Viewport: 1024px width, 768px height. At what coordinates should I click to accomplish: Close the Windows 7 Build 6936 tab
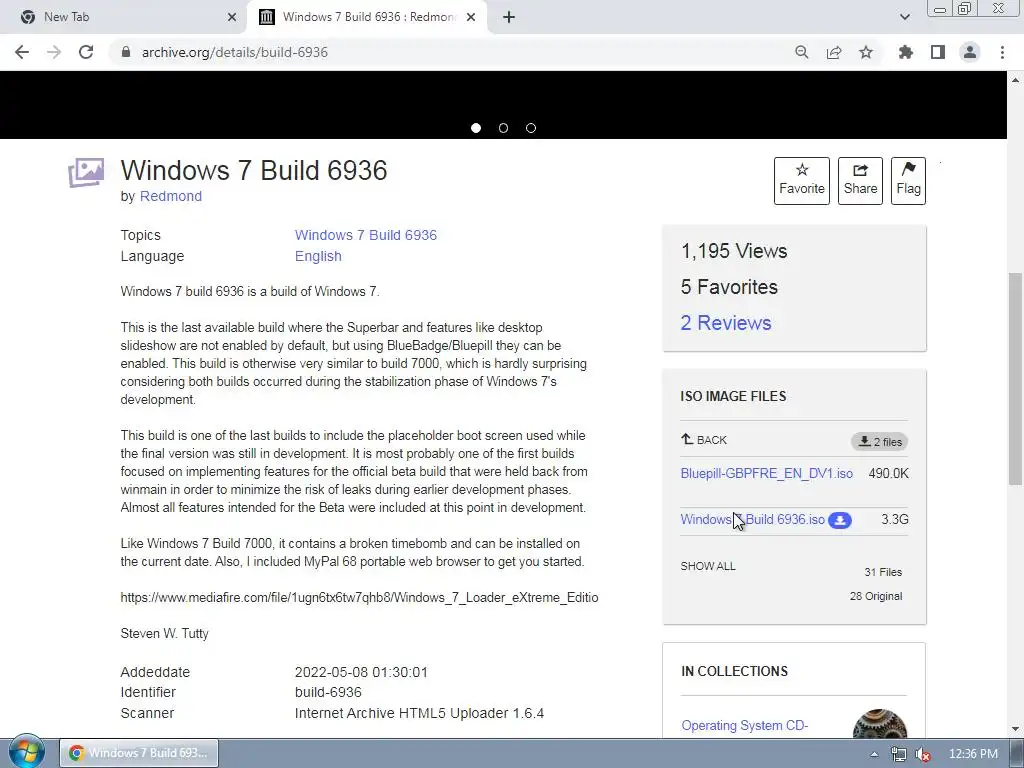coord(471,17)
